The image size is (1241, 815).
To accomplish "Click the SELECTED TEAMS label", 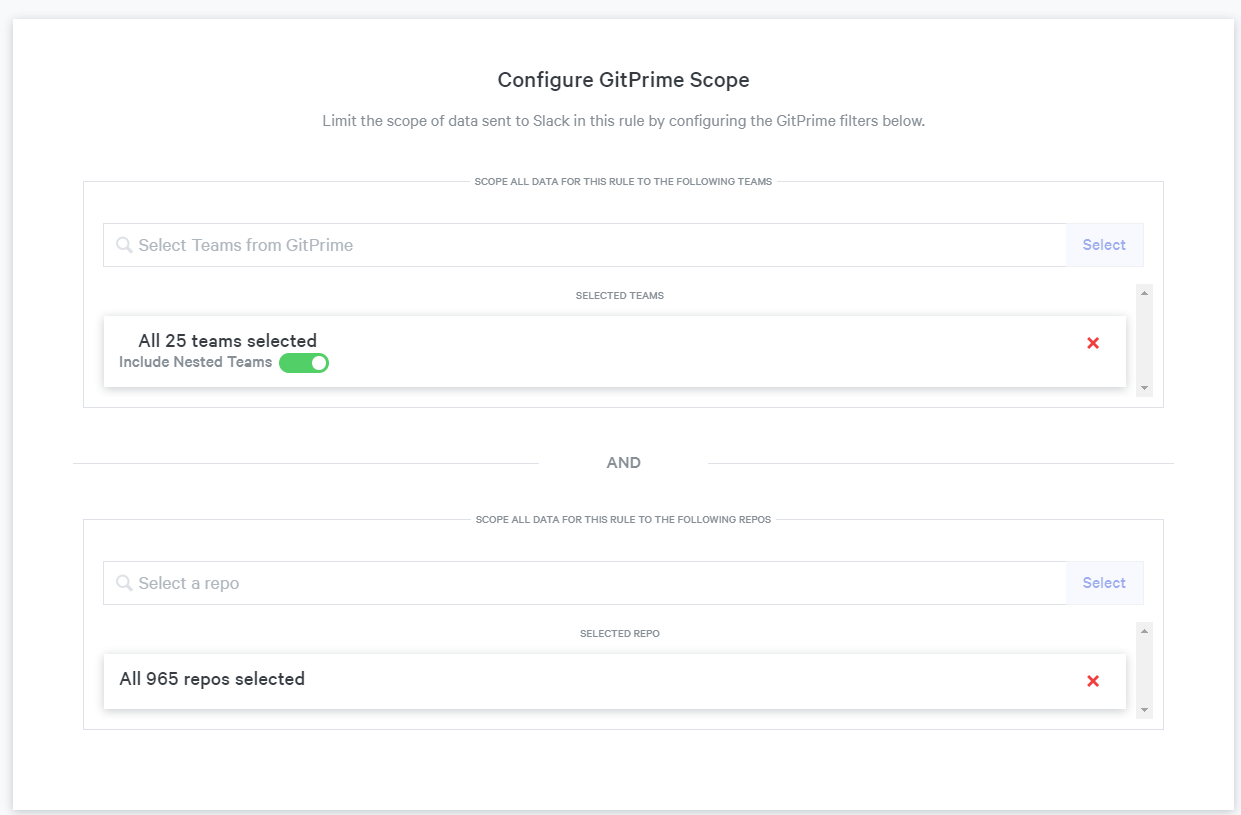I will 620,296.
